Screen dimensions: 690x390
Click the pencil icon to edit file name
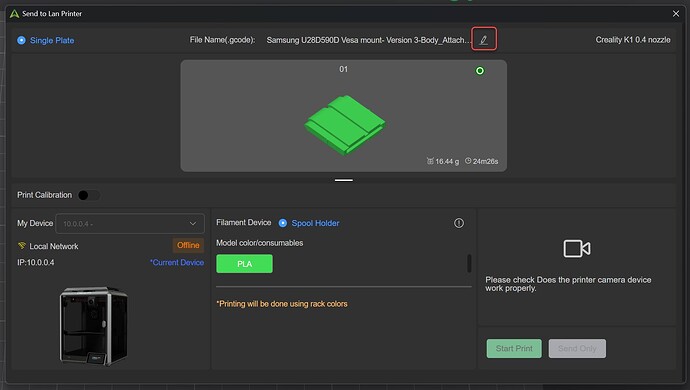(484, 39)
